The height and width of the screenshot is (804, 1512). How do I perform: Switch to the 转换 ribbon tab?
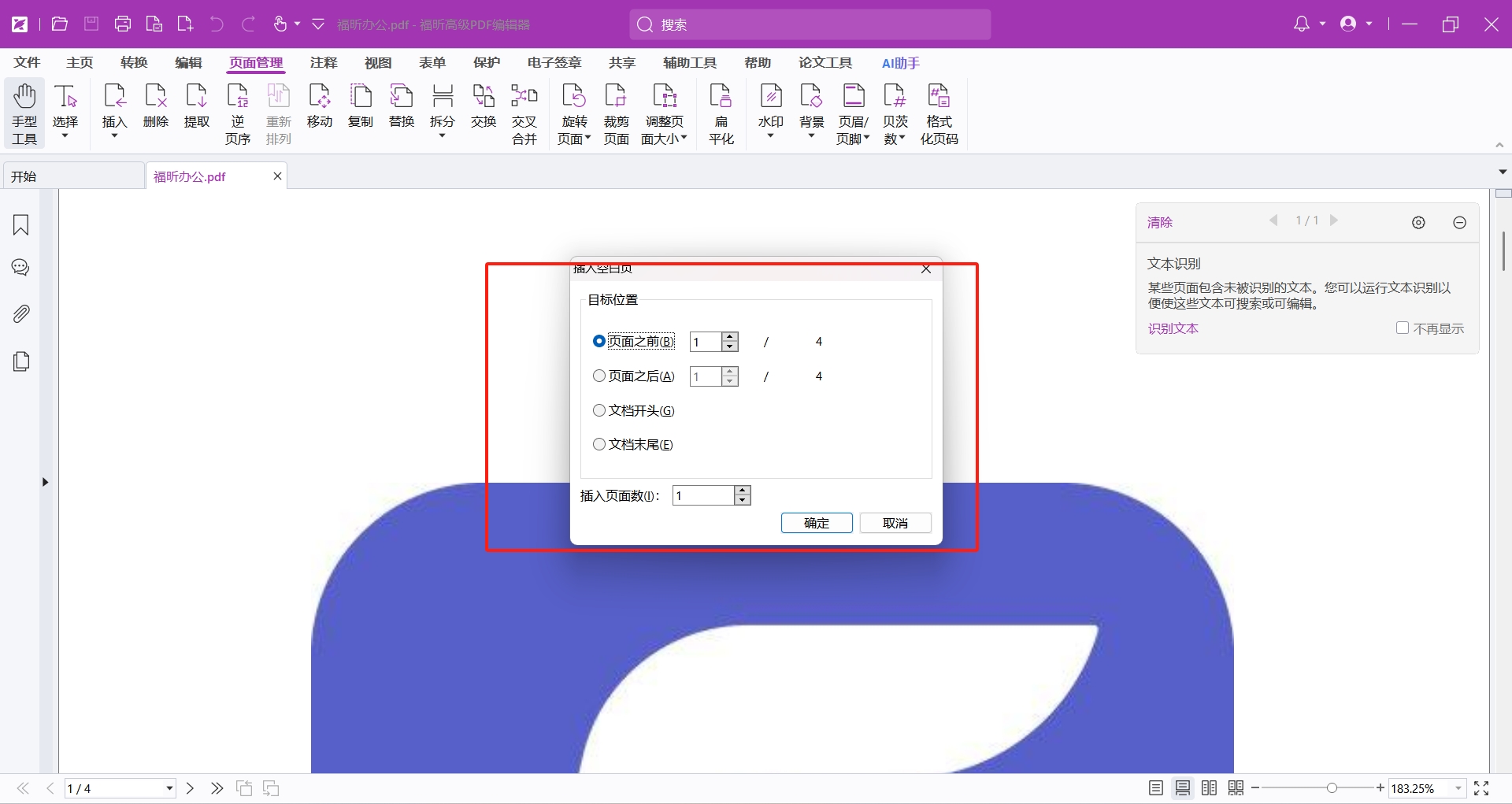134,62
